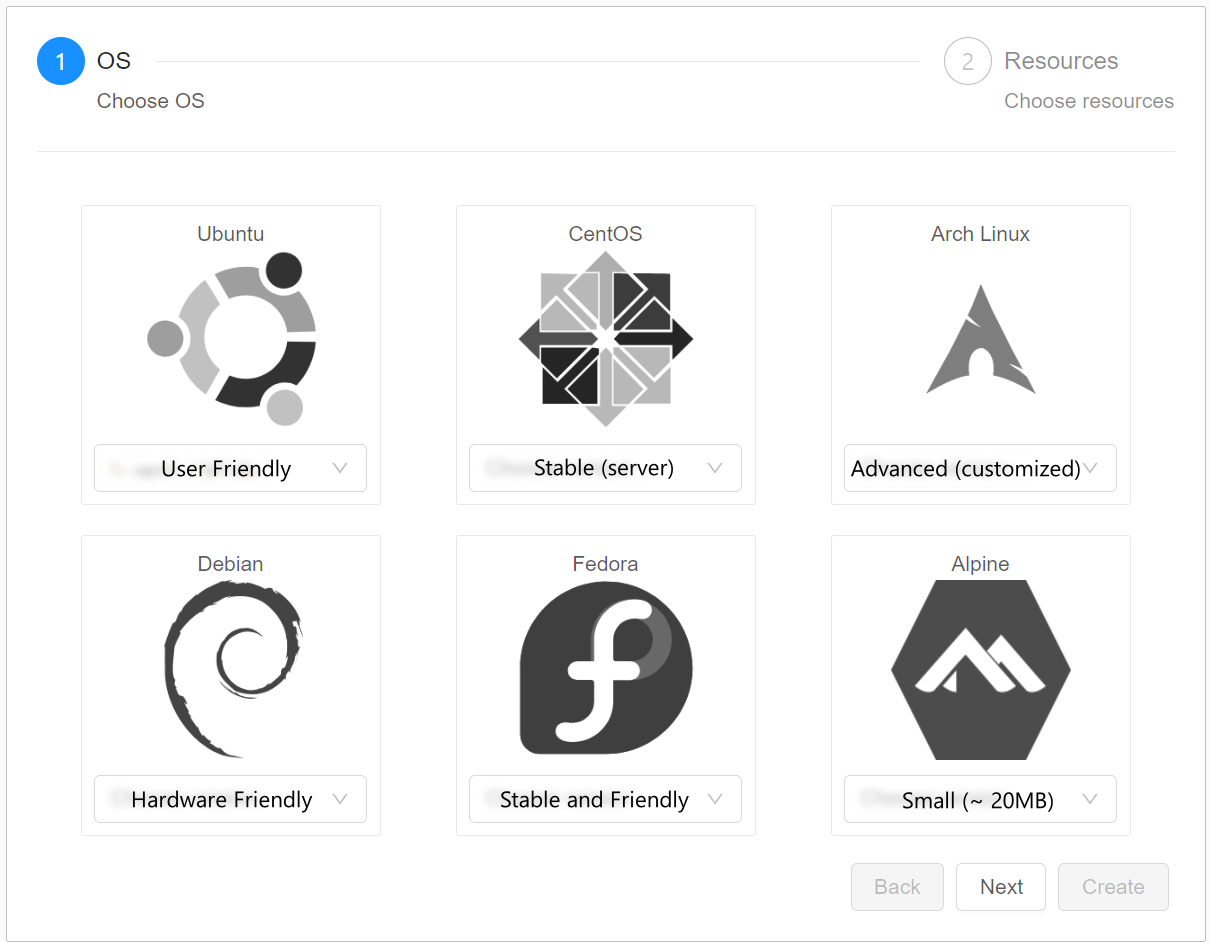
Task: Click the step 2 circle icon
Action: [967, 61]
